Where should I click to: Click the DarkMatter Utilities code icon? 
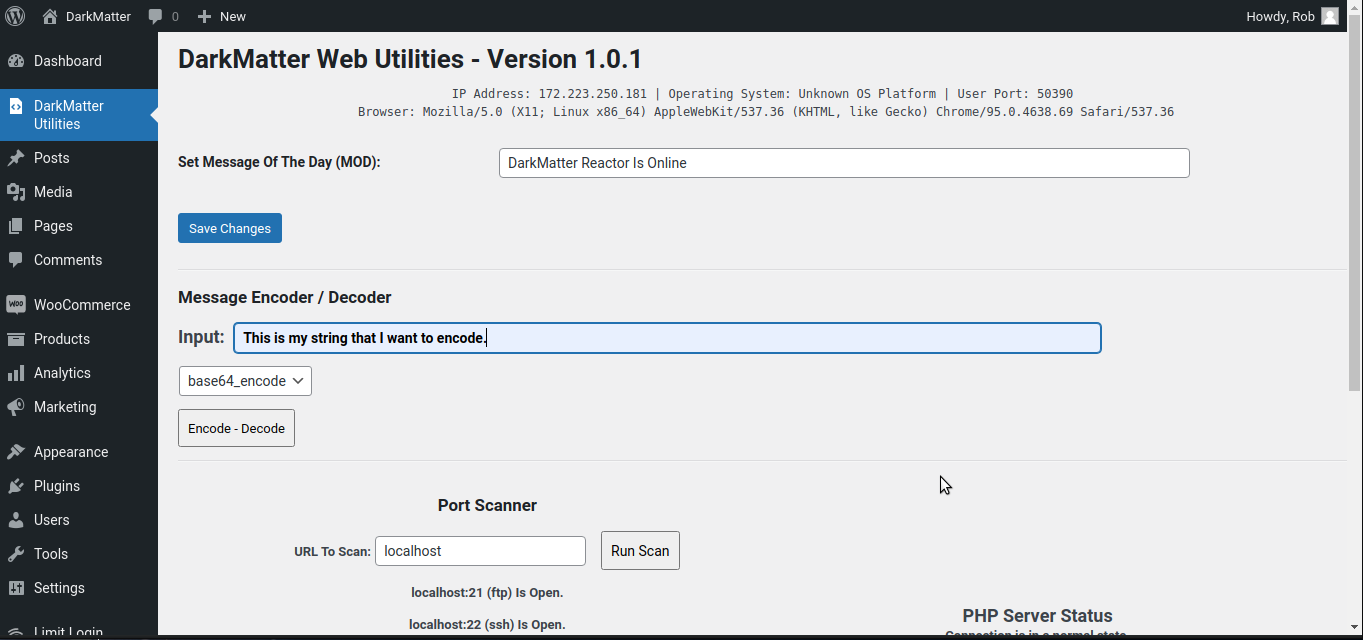pyautogui.click(x=15, y=106)
